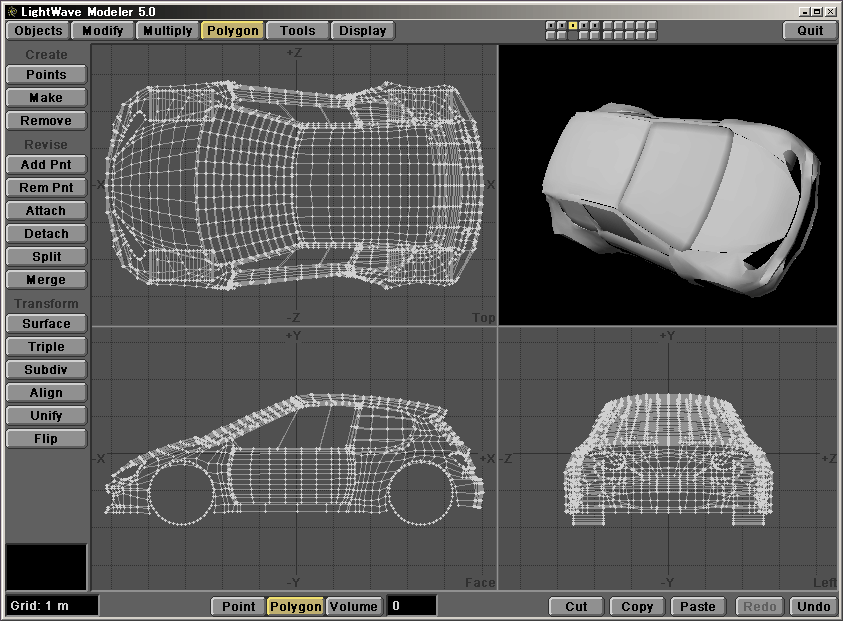843x621 pixels.
Task: Click the Copy button
Action: [637, 606]
